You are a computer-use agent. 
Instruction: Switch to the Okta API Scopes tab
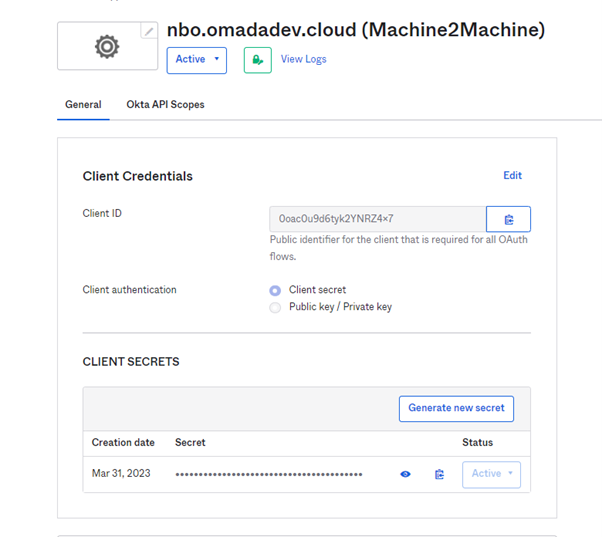click(165, 104)
